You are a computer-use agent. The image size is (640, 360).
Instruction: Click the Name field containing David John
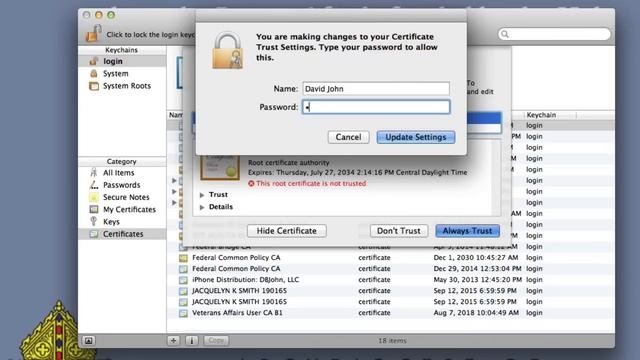point(376,89)
